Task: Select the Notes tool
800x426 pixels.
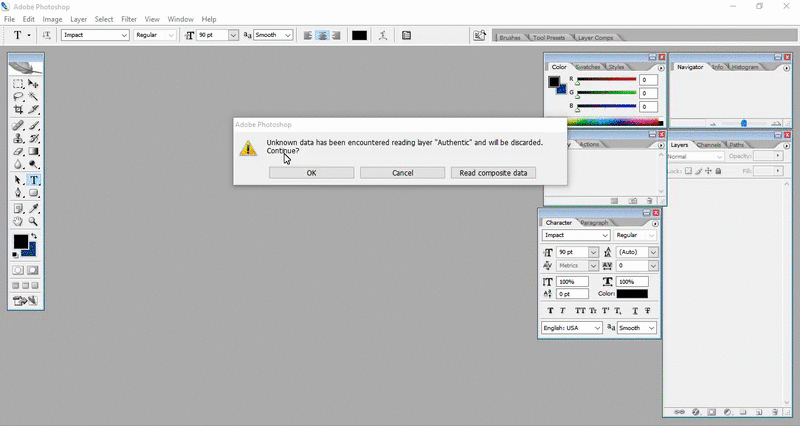Action: click(x=18, y=209)
